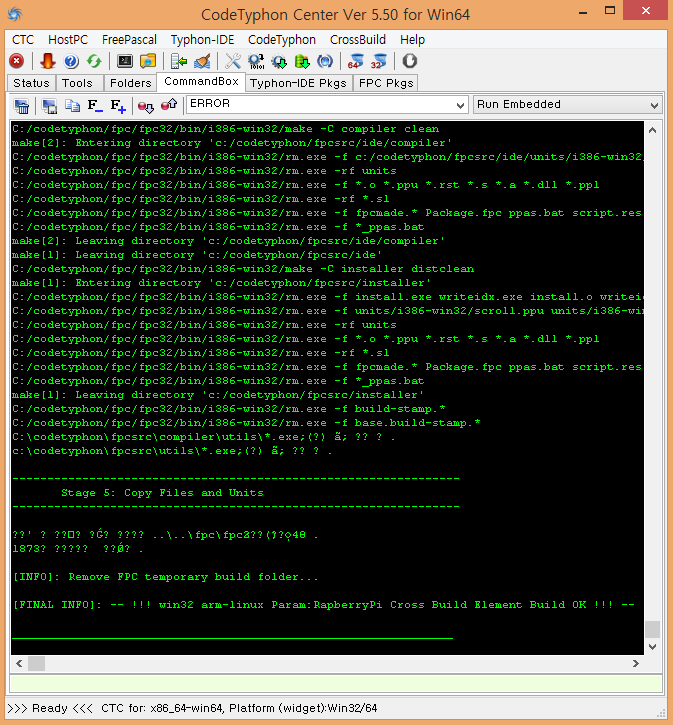Open the CTC menu
This screenshot has height=725, width=673.
[x=23, y=40]
